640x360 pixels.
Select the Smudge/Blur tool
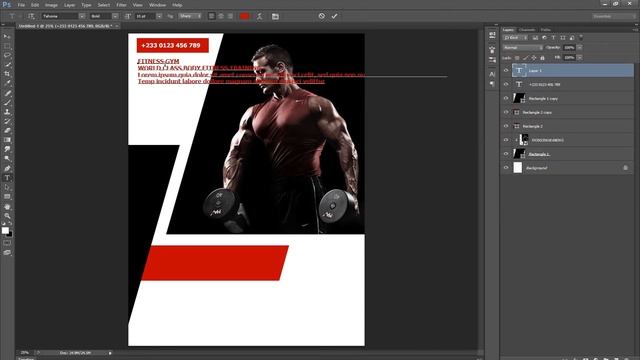coord(7,149)
